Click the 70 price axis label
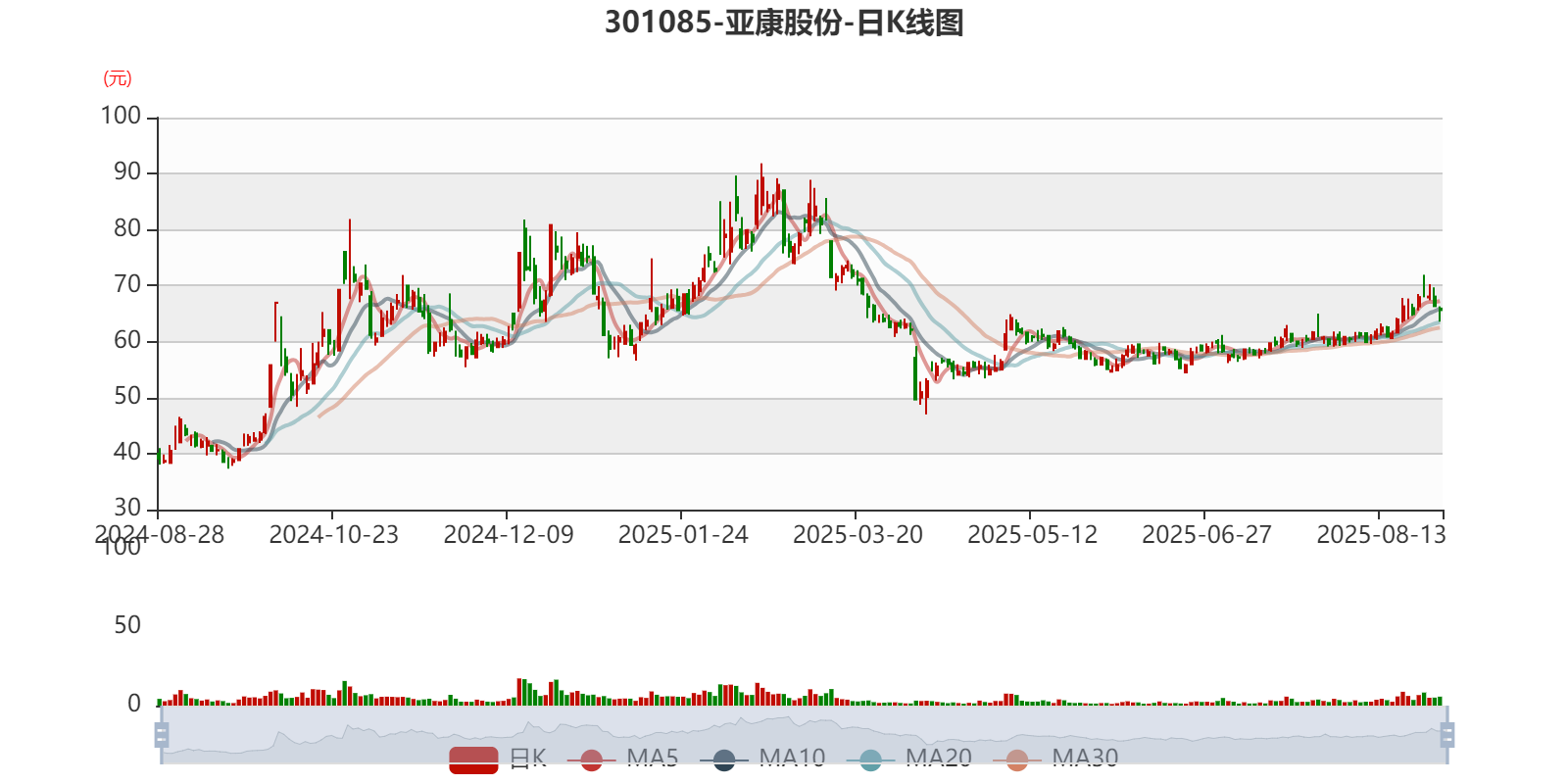Viewport: 1568px width, 784px height. pos(127,284)
